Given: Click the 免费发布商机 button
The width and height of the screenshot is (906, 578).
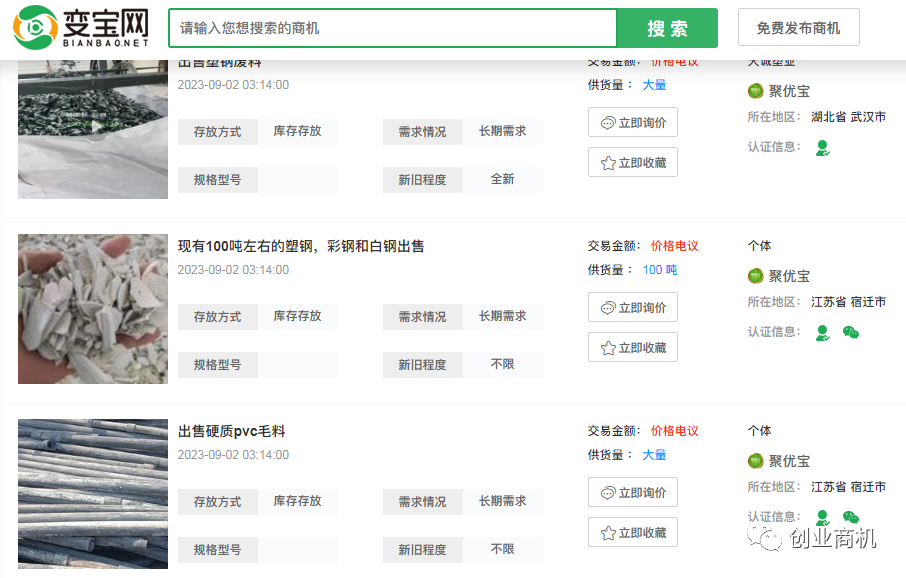Looking at the screenshot, I should pyautogui.click(x=798, y=28).
